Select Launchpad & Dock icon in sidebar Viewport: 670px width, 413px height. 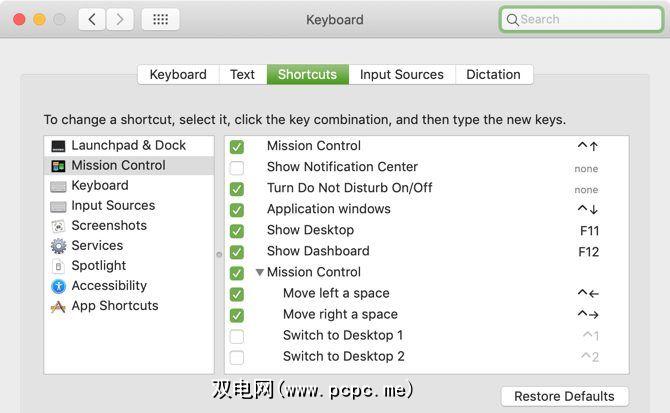point(58,146)
